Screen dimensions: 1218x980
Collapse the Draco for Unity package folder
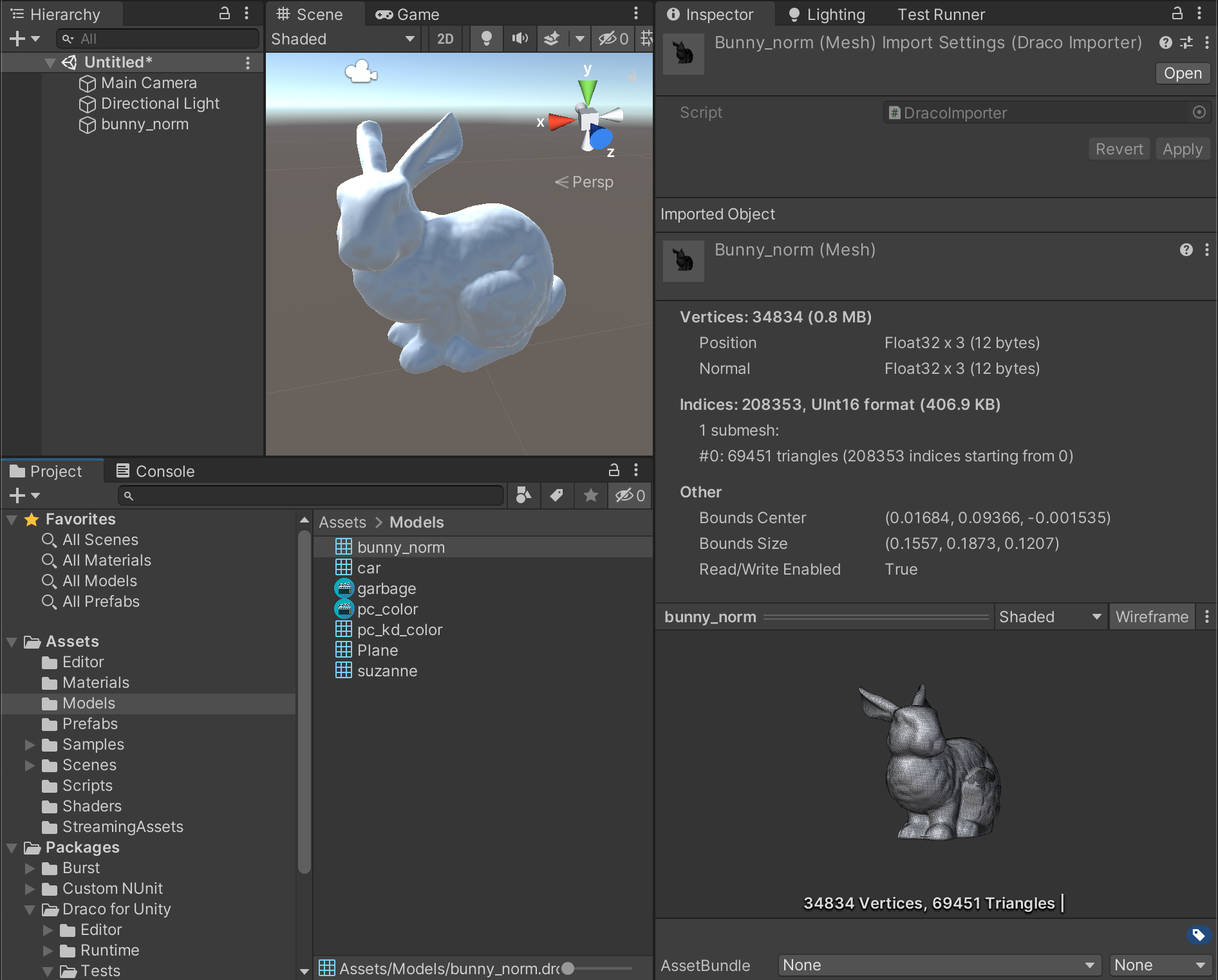[28, 909]
